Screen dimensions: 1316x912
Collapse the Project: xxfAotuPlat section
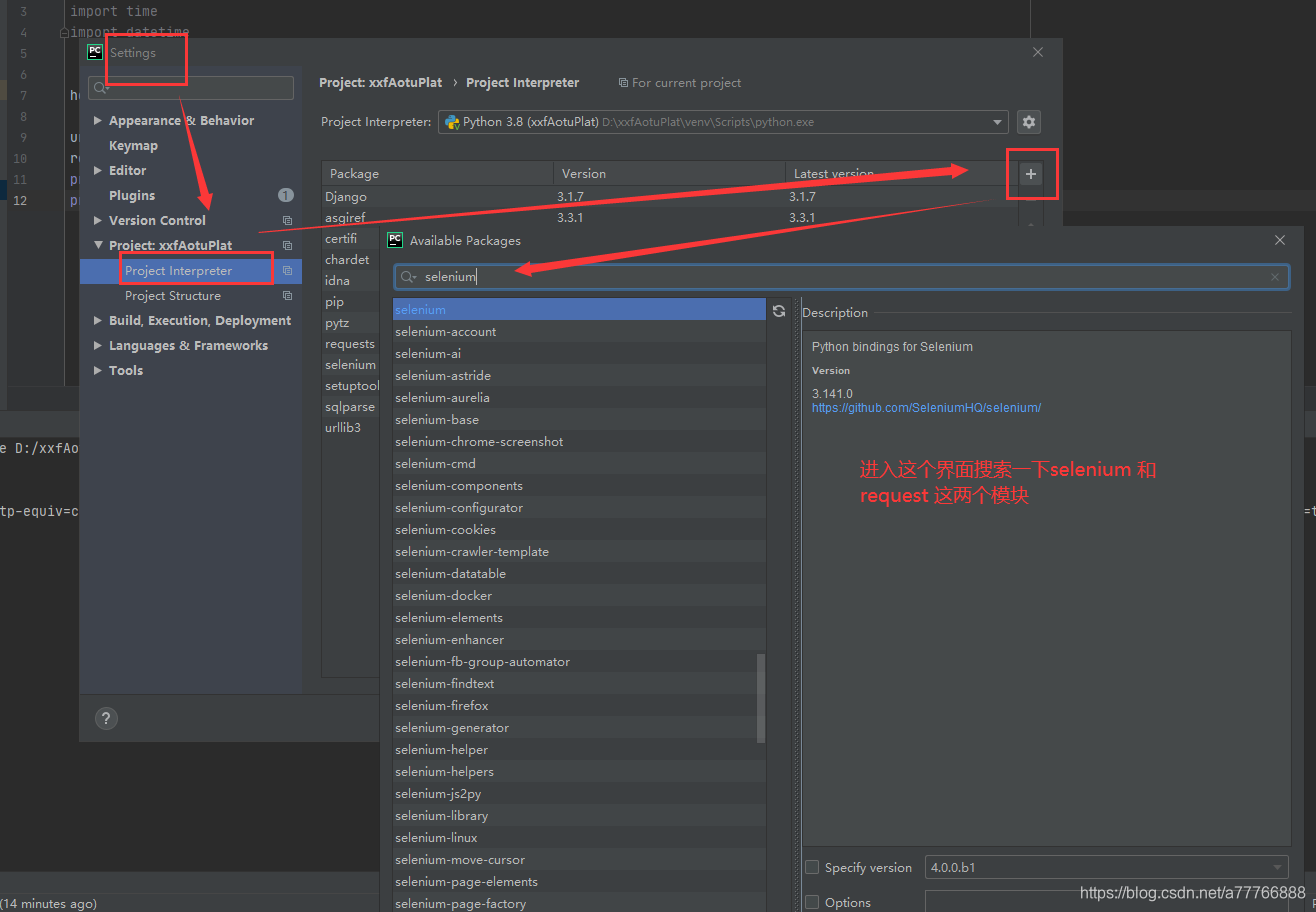pyautogui.click(x=98, y=245)
